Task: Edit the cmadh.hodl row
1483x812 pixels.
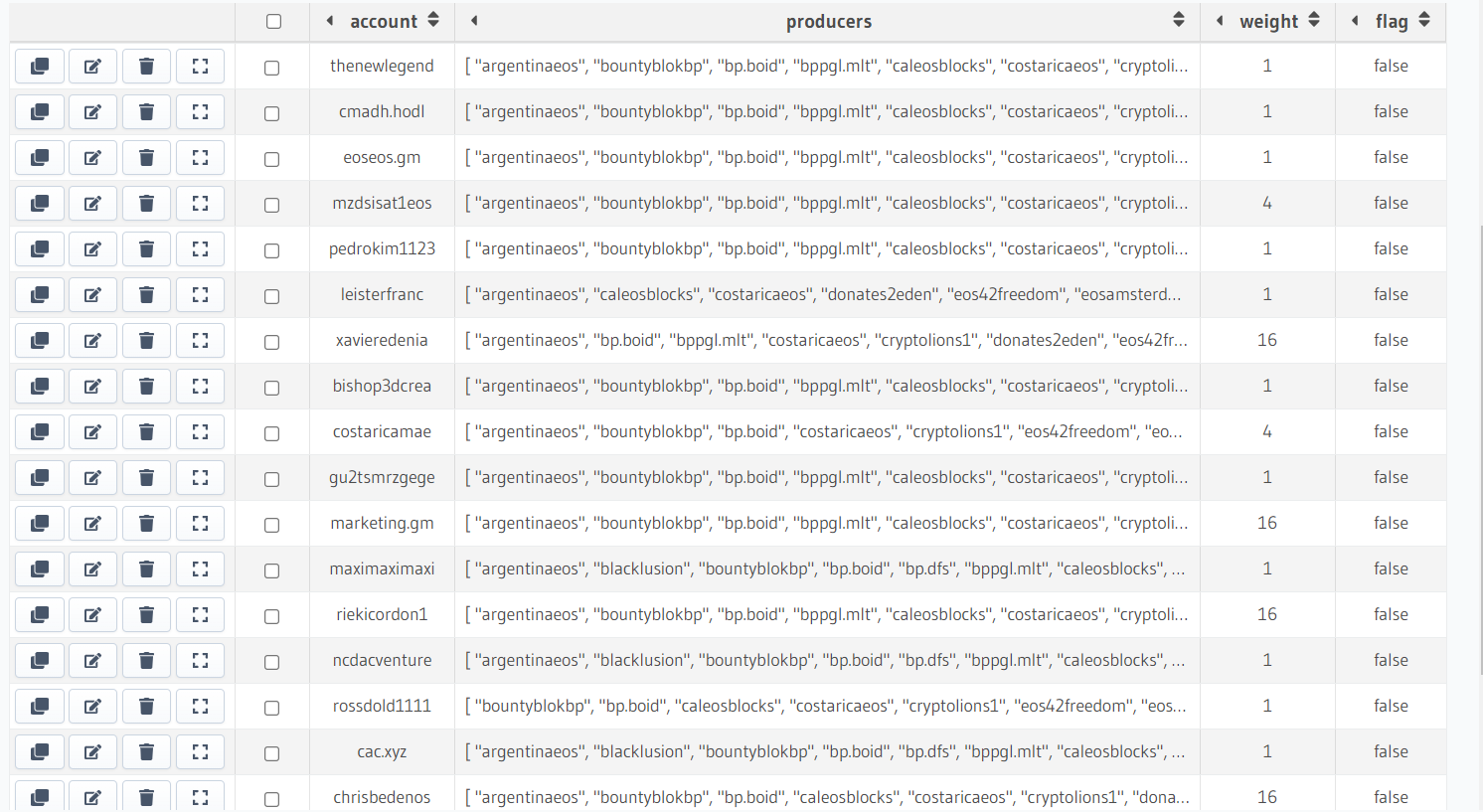Action: click(92, 112)
